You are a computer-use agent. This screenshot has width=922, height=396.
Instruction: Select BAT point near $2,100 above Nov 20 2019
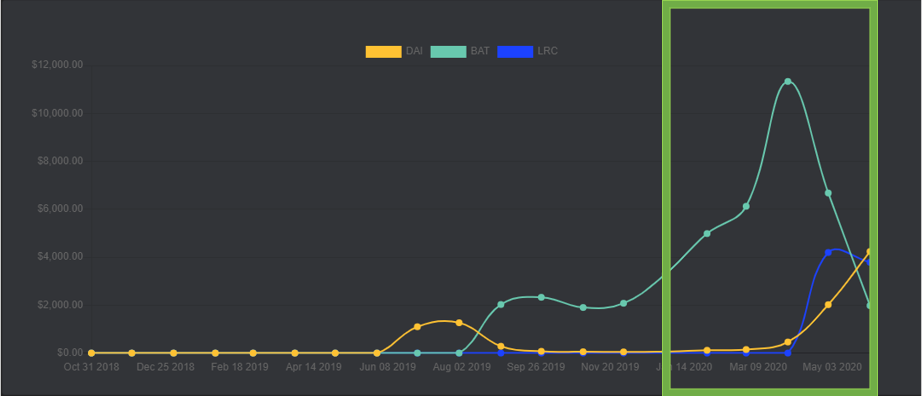pyautogui.click(x=623, y=303)
